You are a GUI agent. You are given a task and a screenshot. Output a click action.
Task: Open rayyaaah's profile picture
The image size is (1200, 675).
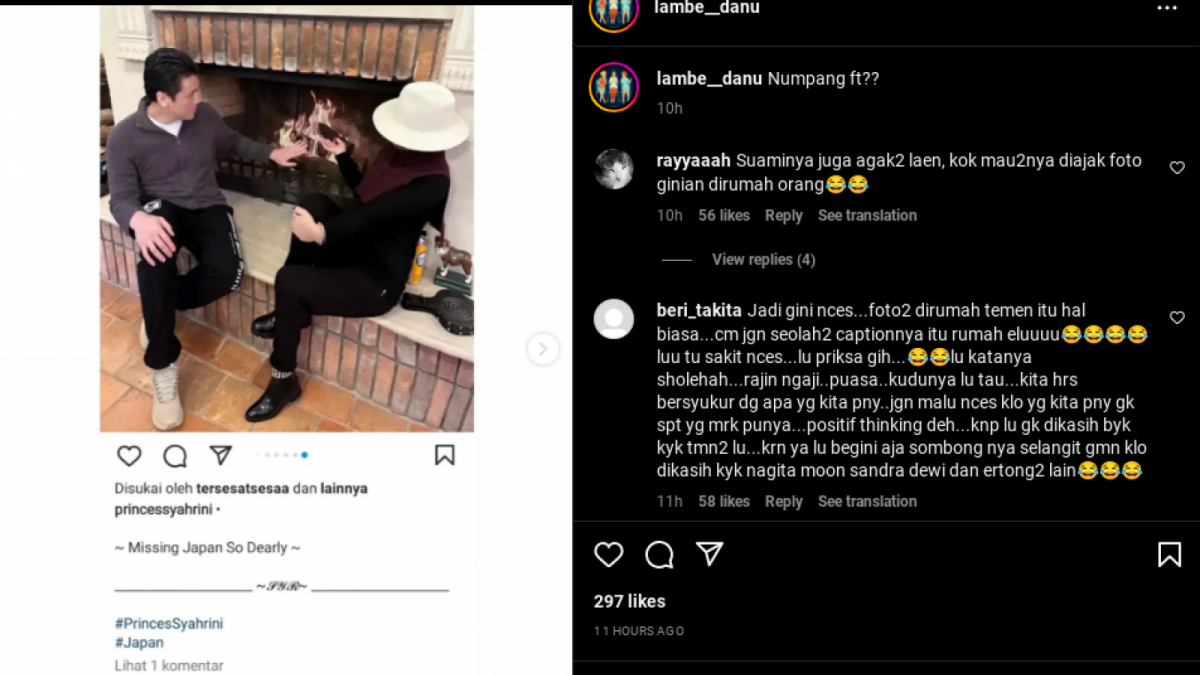click(x=614, y=169)
